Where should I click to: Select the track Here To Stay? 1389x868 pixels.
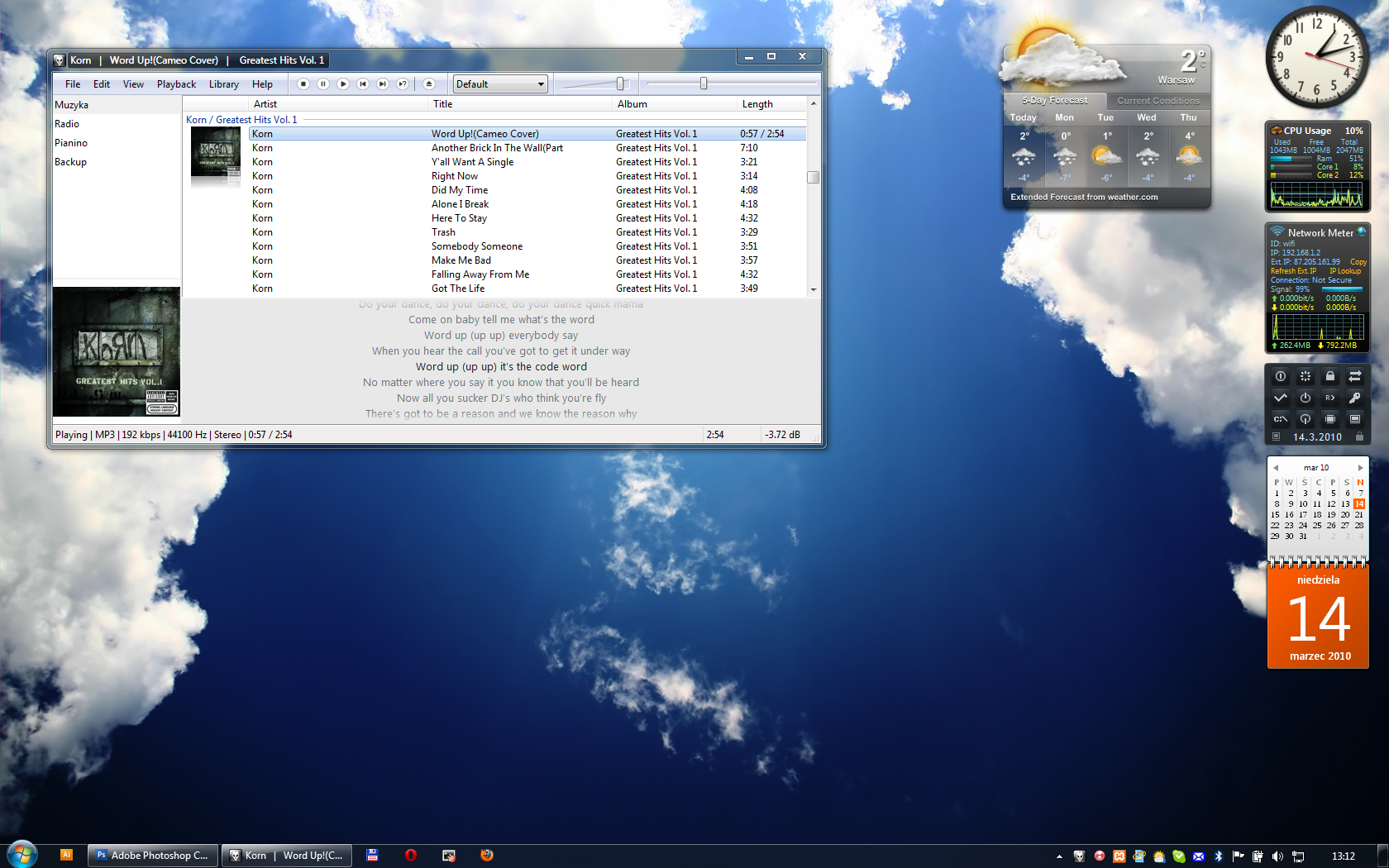pyautogui.click(x=527, y=218)
